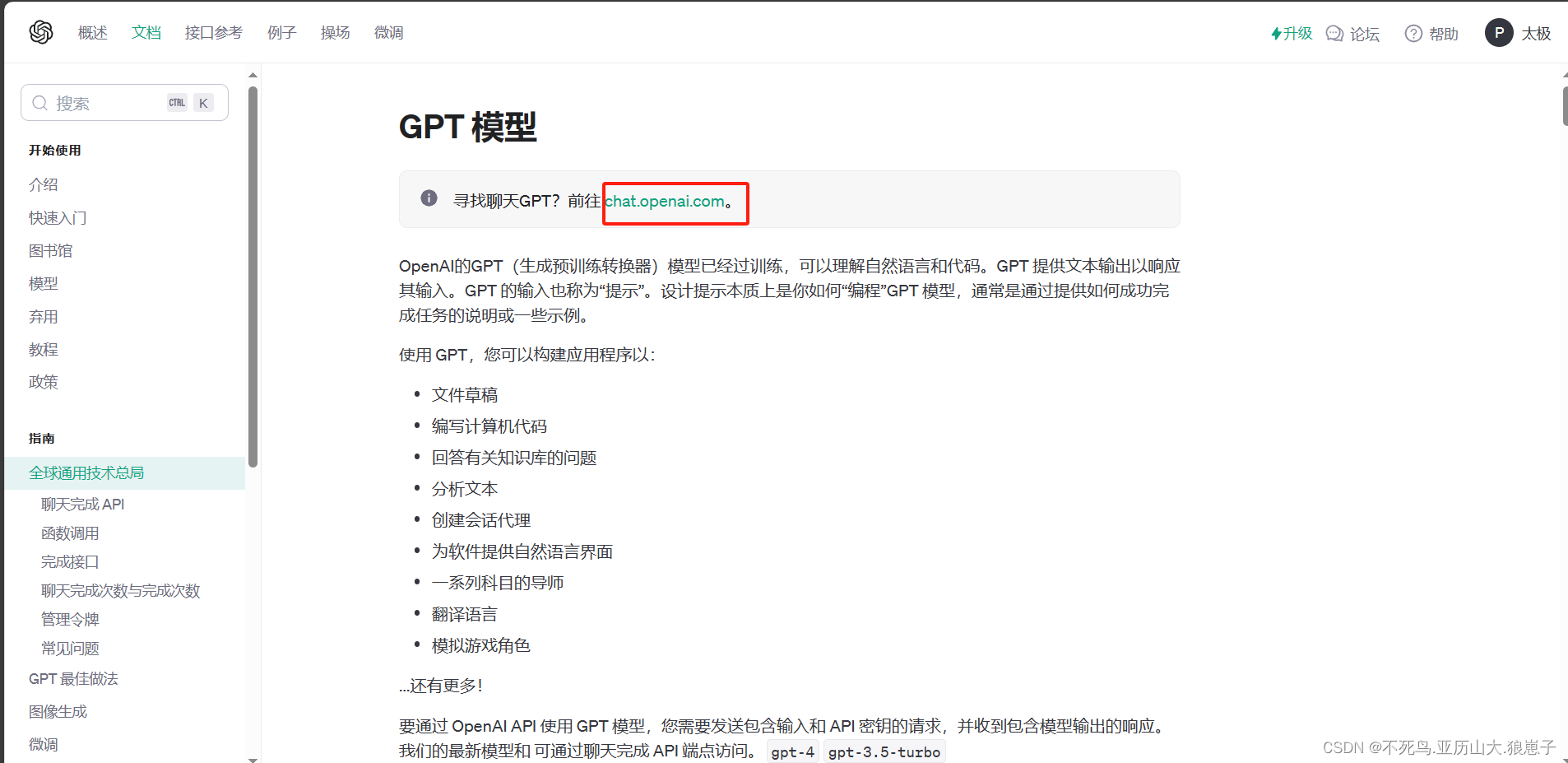The height and width of the screenshot is (763, 1568).
Task: Click the sidebar scroll down arrow
Action: pyautogui.click(x=253, y=759)
